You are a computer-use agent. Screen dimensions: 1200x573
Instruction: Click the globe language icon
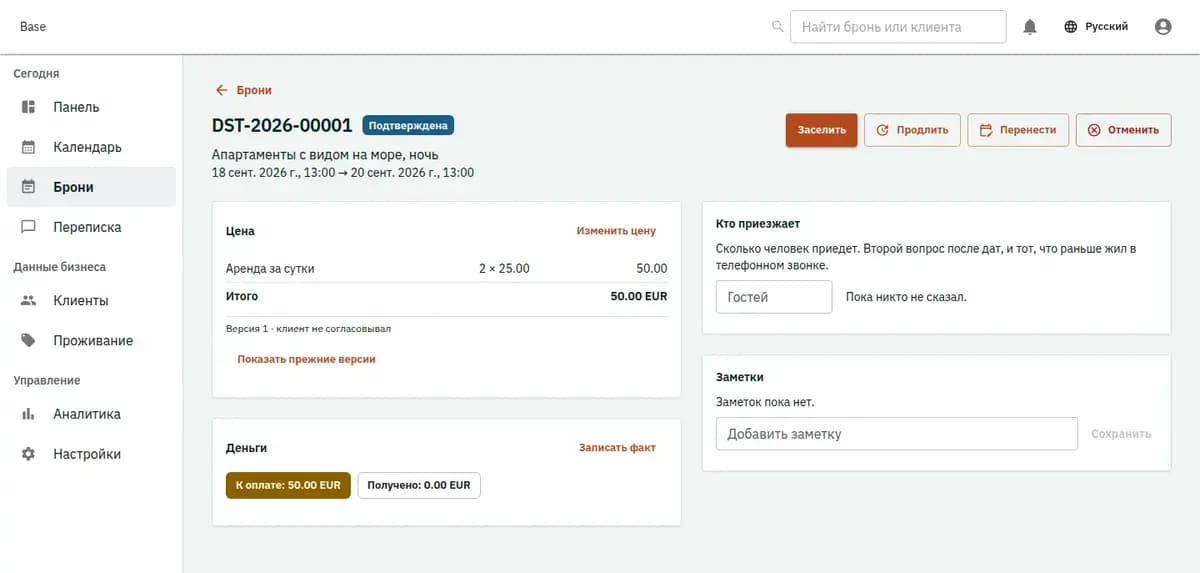click(x=1071, y=27)
